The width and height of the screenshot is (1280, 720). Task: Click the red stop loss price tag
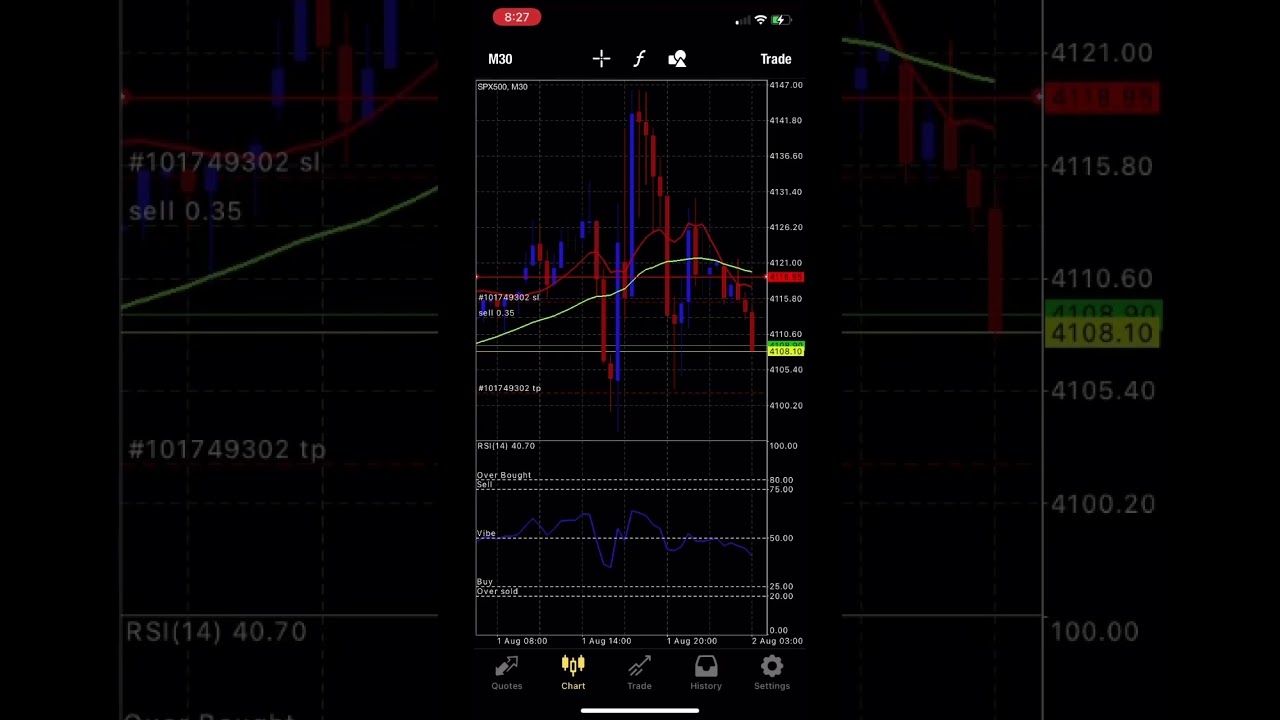pos(785,277)
